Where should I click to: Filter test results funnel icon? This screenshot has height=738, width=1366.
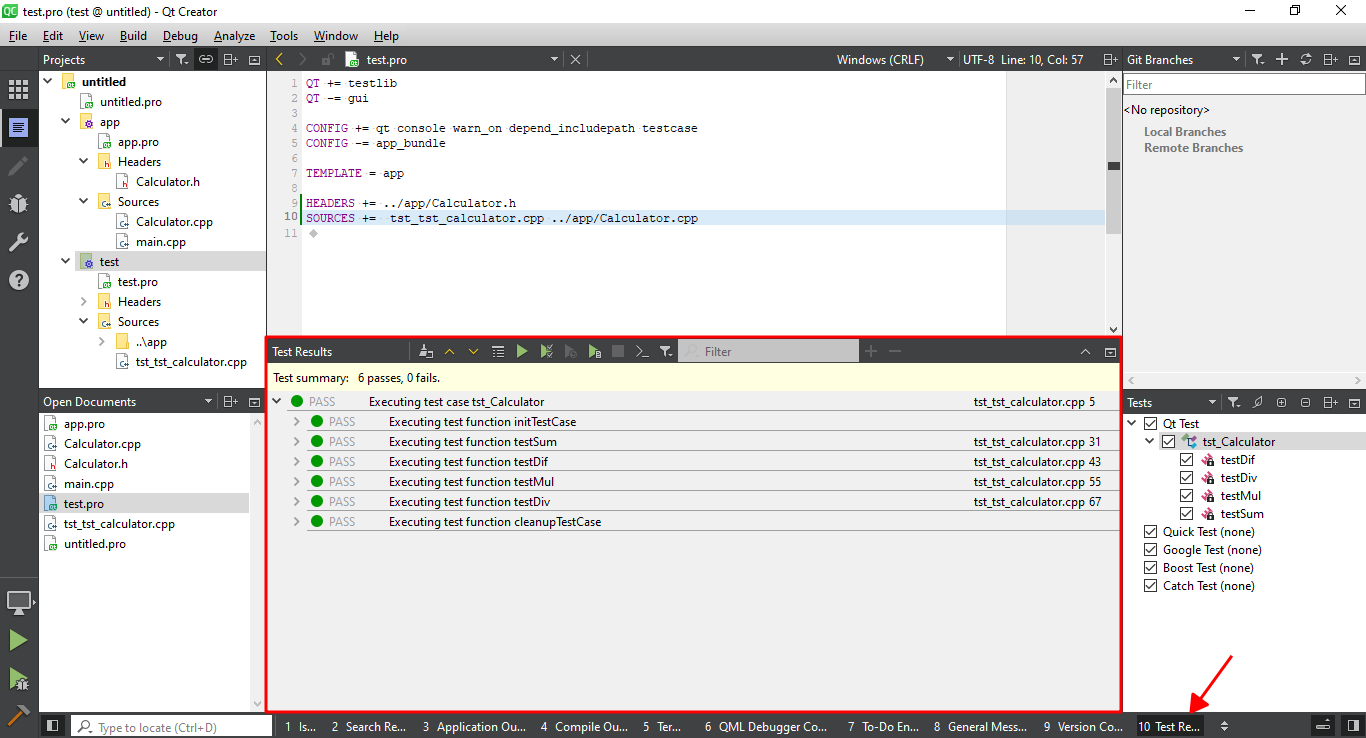click(x=666, y=352)
